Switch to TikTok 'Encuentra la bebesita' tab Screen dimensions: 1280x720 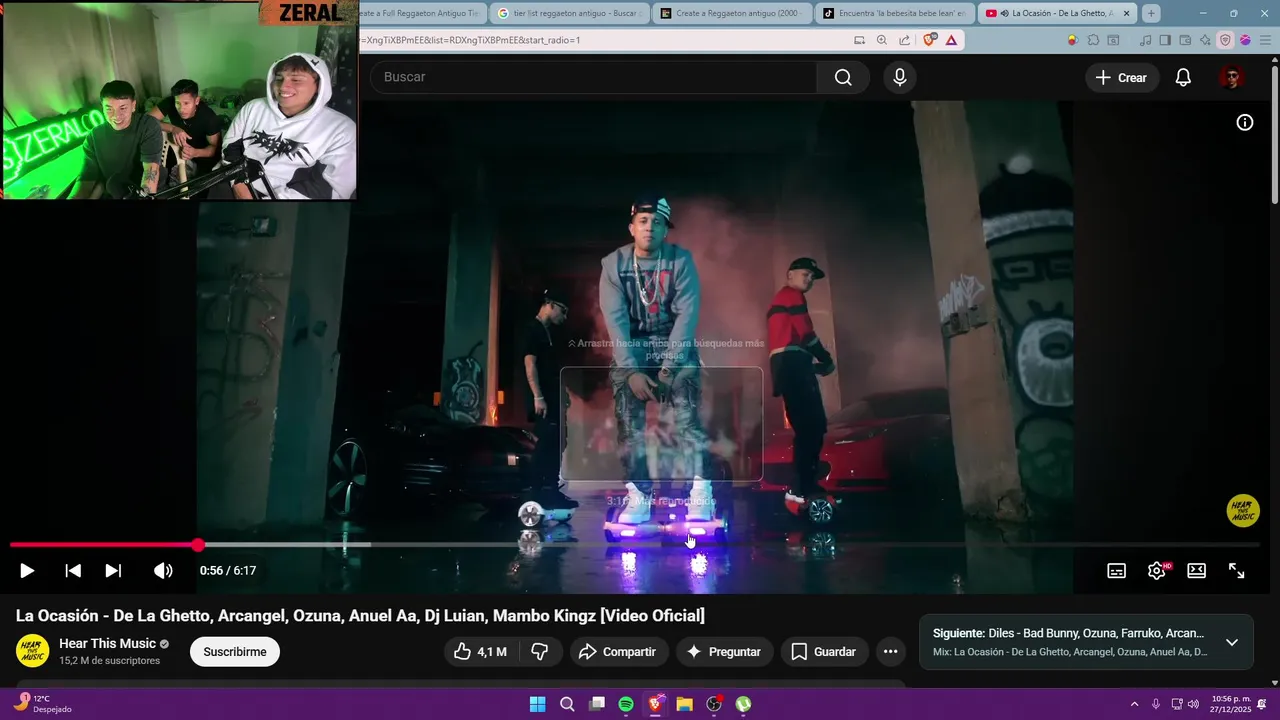click(895, 13)
